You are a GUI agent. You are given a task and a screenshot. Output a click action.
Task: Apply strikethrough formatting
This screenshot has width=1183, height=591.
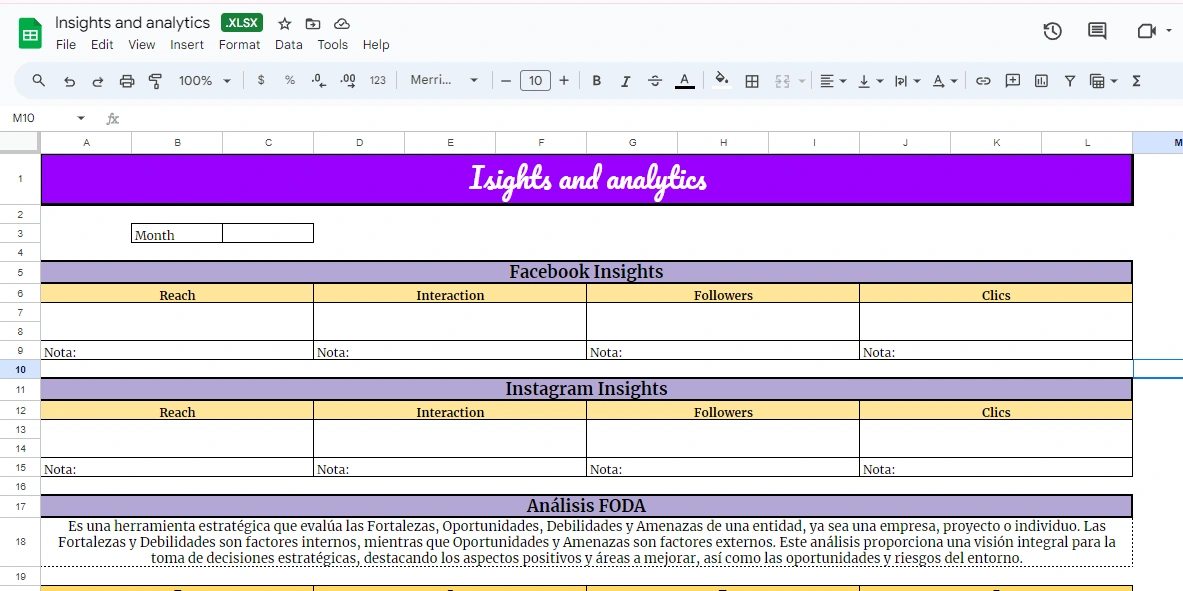click(655, 81)
